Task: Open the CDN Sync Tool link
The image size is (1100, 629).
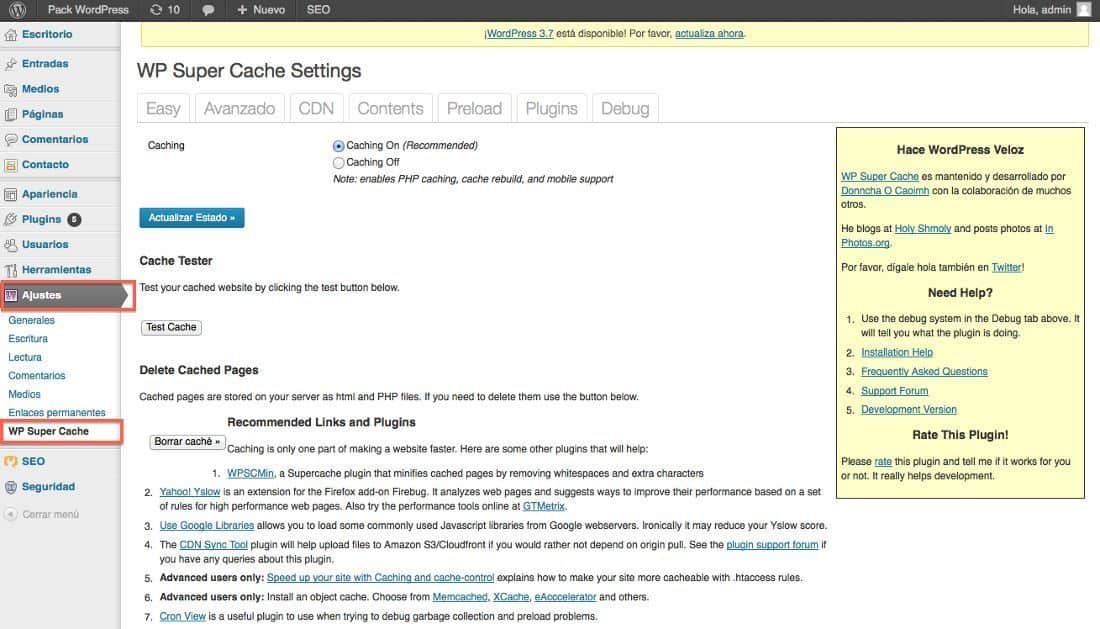Action: (213, 545)
